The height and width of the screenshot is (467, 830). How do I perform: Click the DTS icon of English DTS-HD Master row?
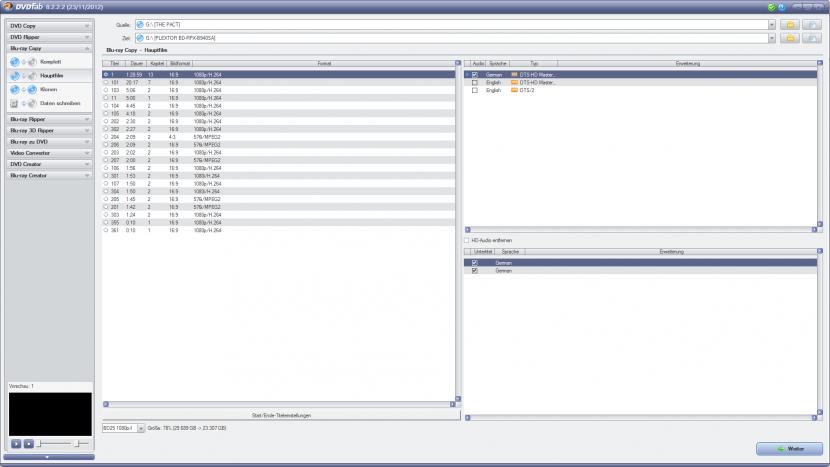[514, 83]
